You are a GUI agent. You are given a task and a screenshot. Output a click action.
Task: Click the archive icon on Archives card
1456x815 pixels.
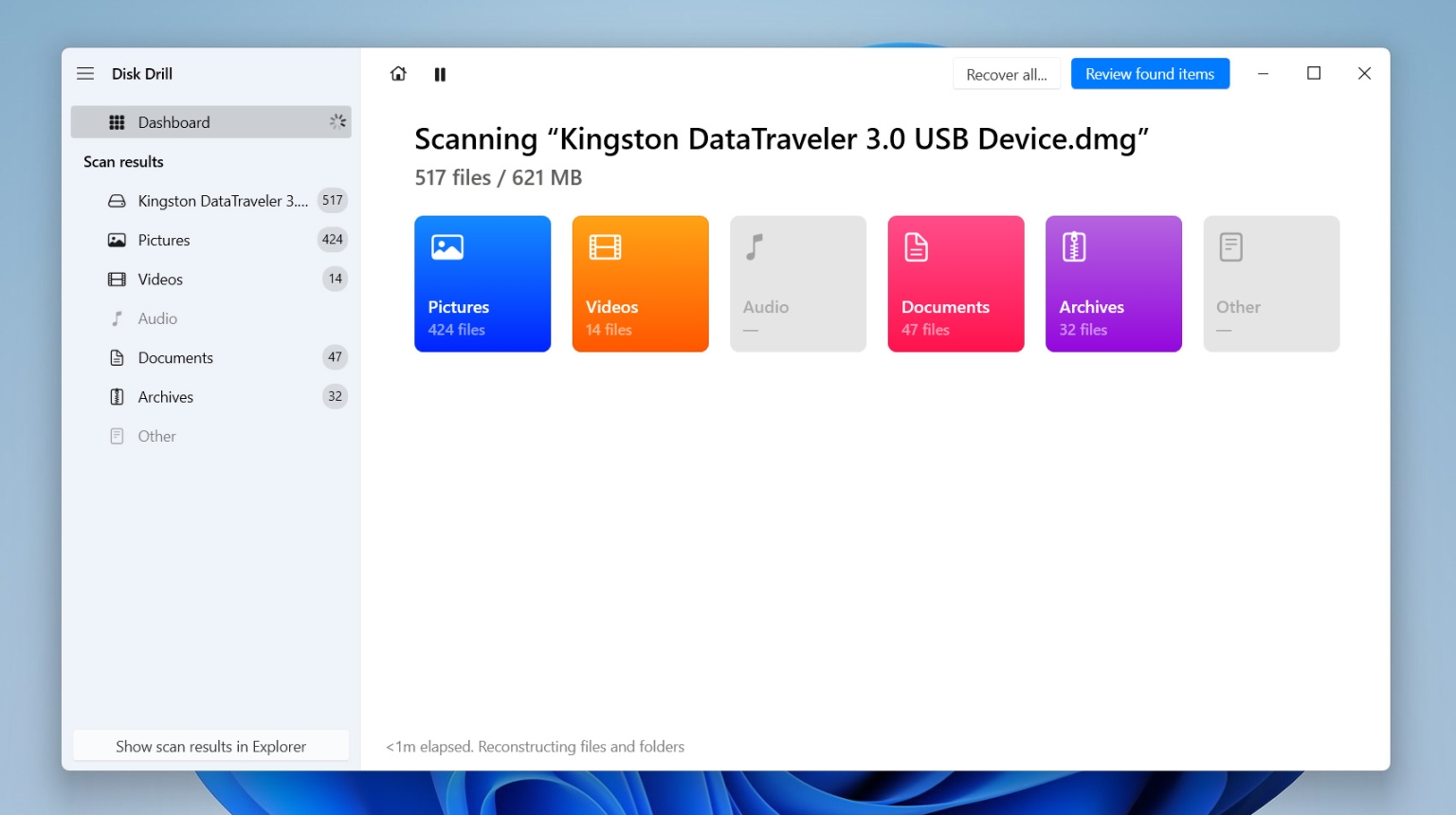click(1074, 247)
